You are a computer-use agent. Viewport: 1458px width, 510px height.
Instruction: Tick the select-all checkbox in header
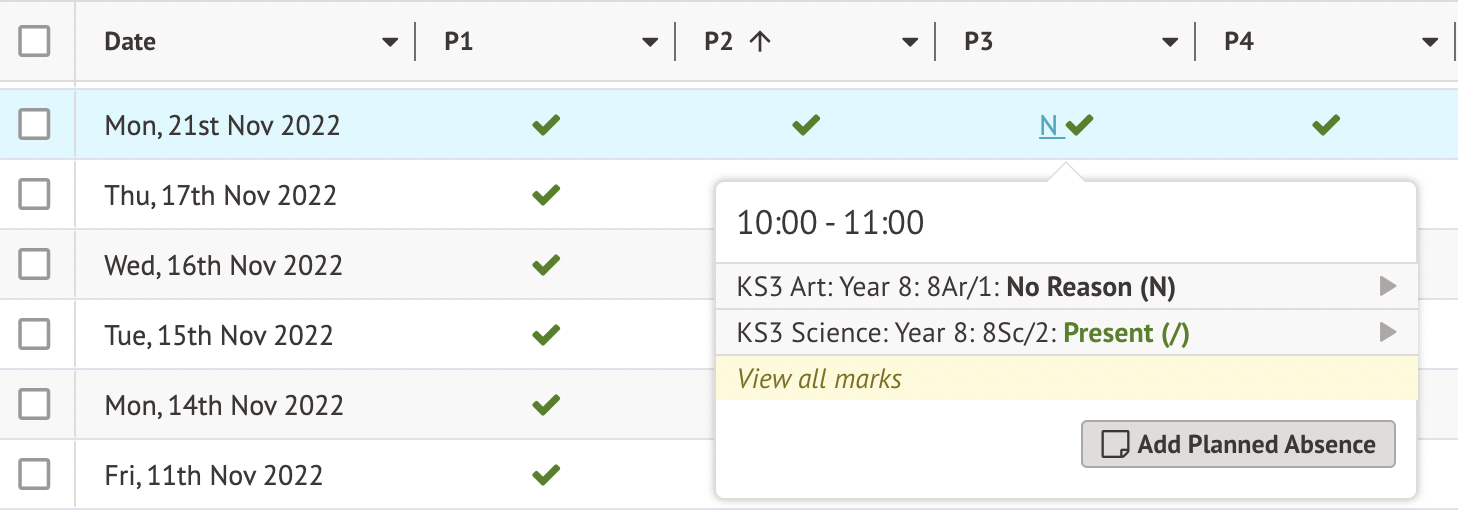pos(34,42)
